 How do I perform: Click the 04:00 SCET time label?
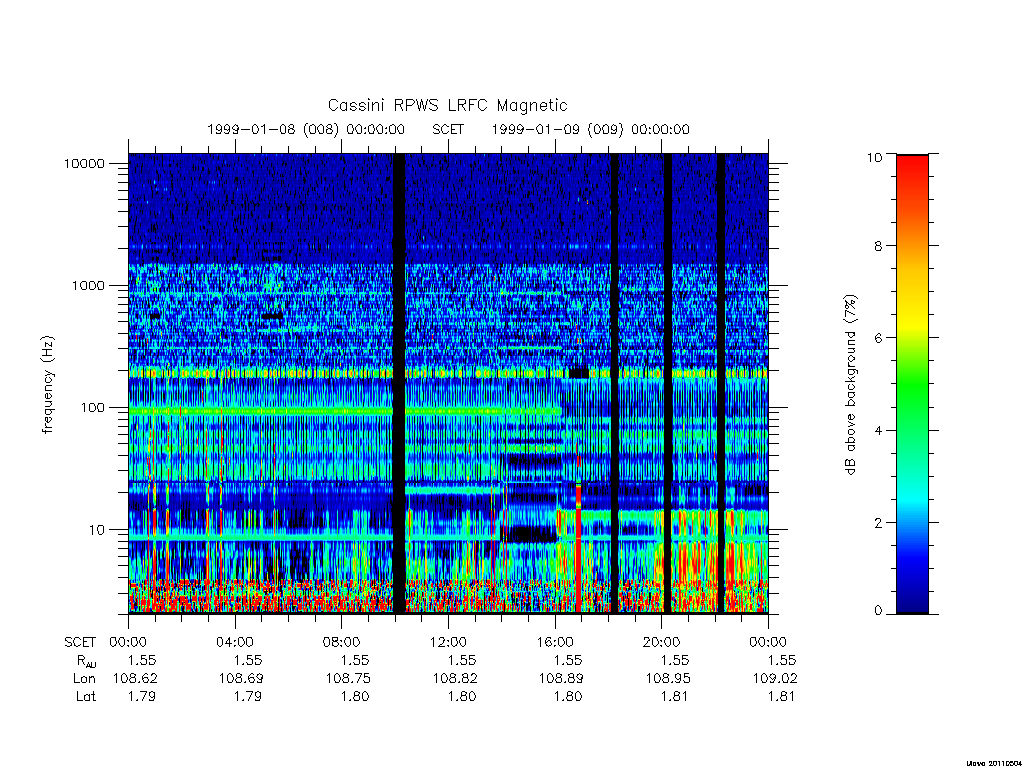(234, 642)
